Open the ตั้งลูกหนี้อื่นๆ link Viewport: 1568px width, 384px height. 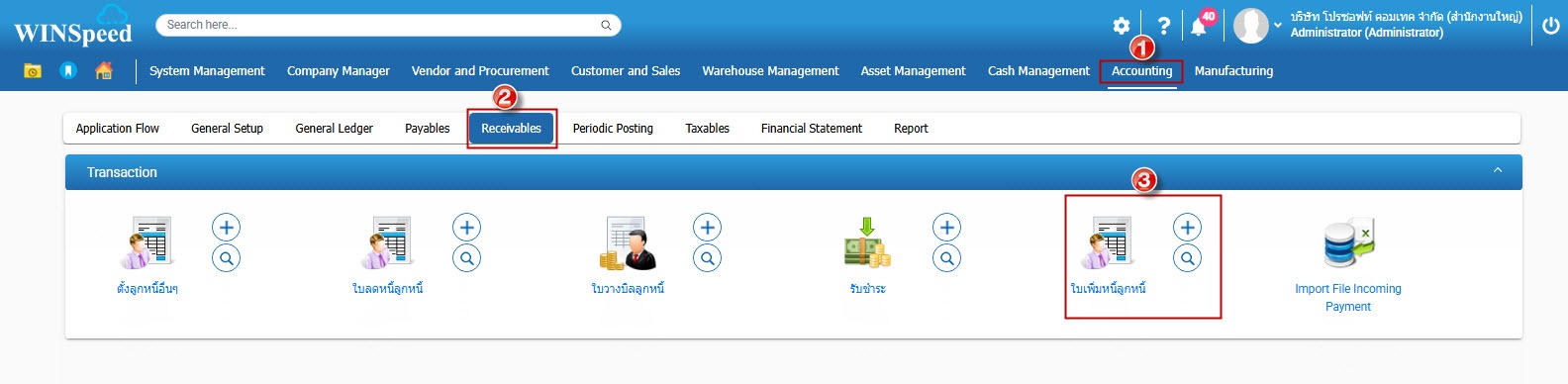coord(147,289)
